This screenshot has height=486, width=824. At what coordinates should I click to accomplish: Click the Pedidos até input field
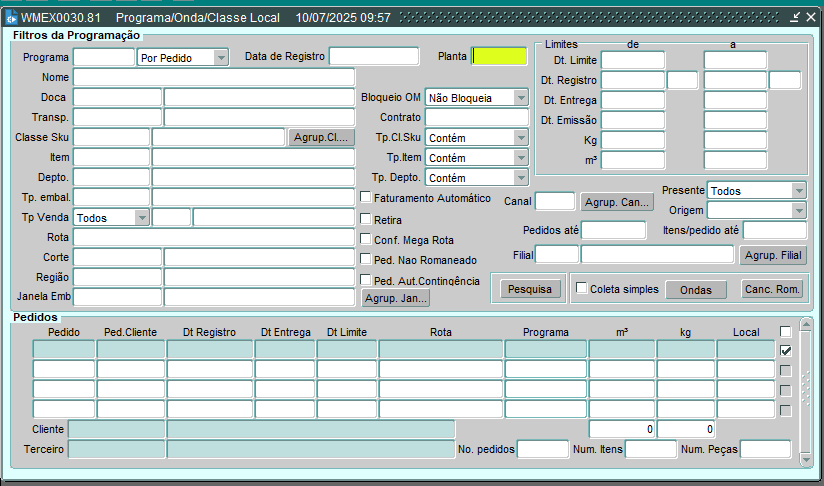click(x=613, y=230)
